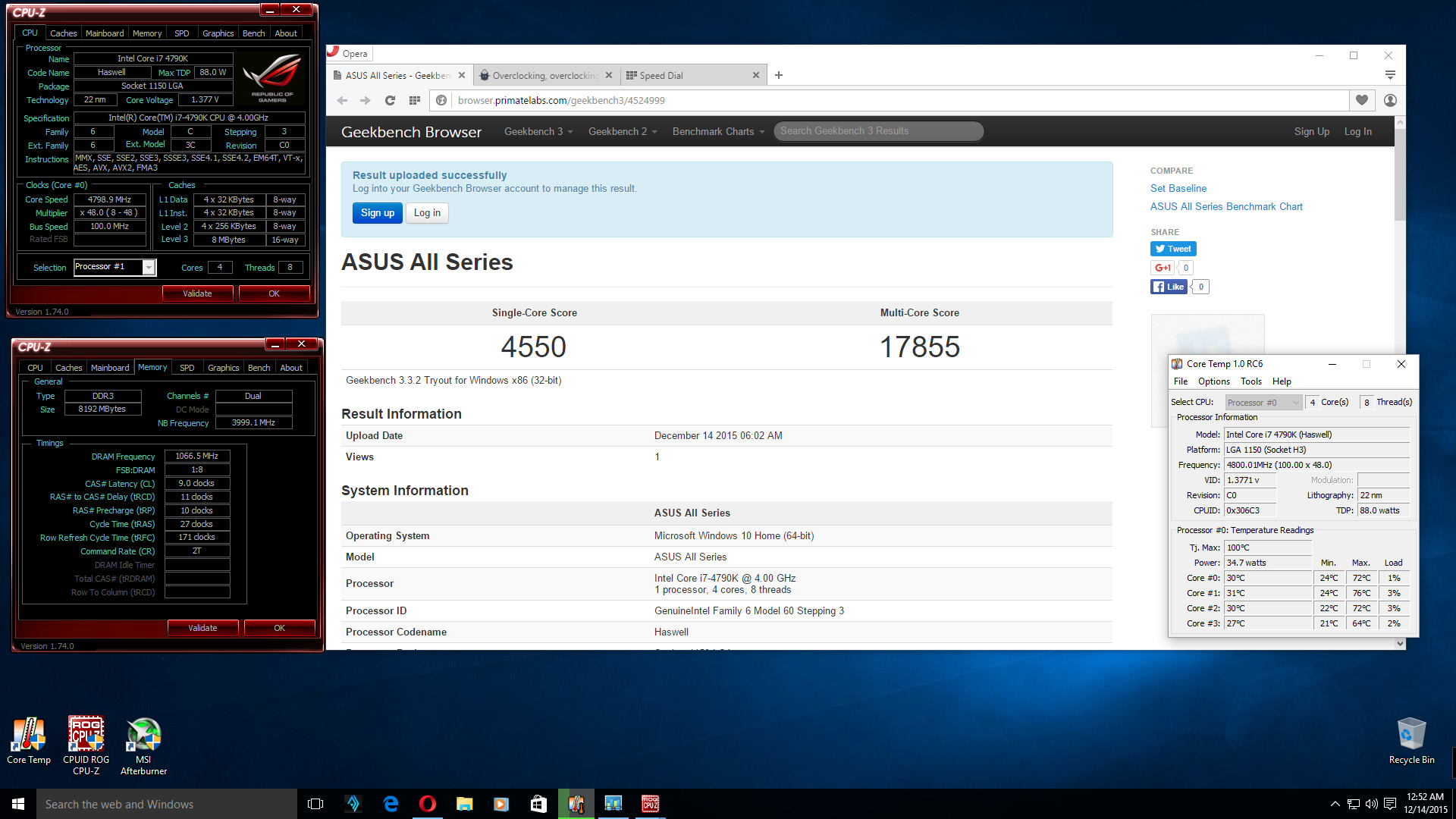Open Task View on the taskbar

click(x=315, y=804)
